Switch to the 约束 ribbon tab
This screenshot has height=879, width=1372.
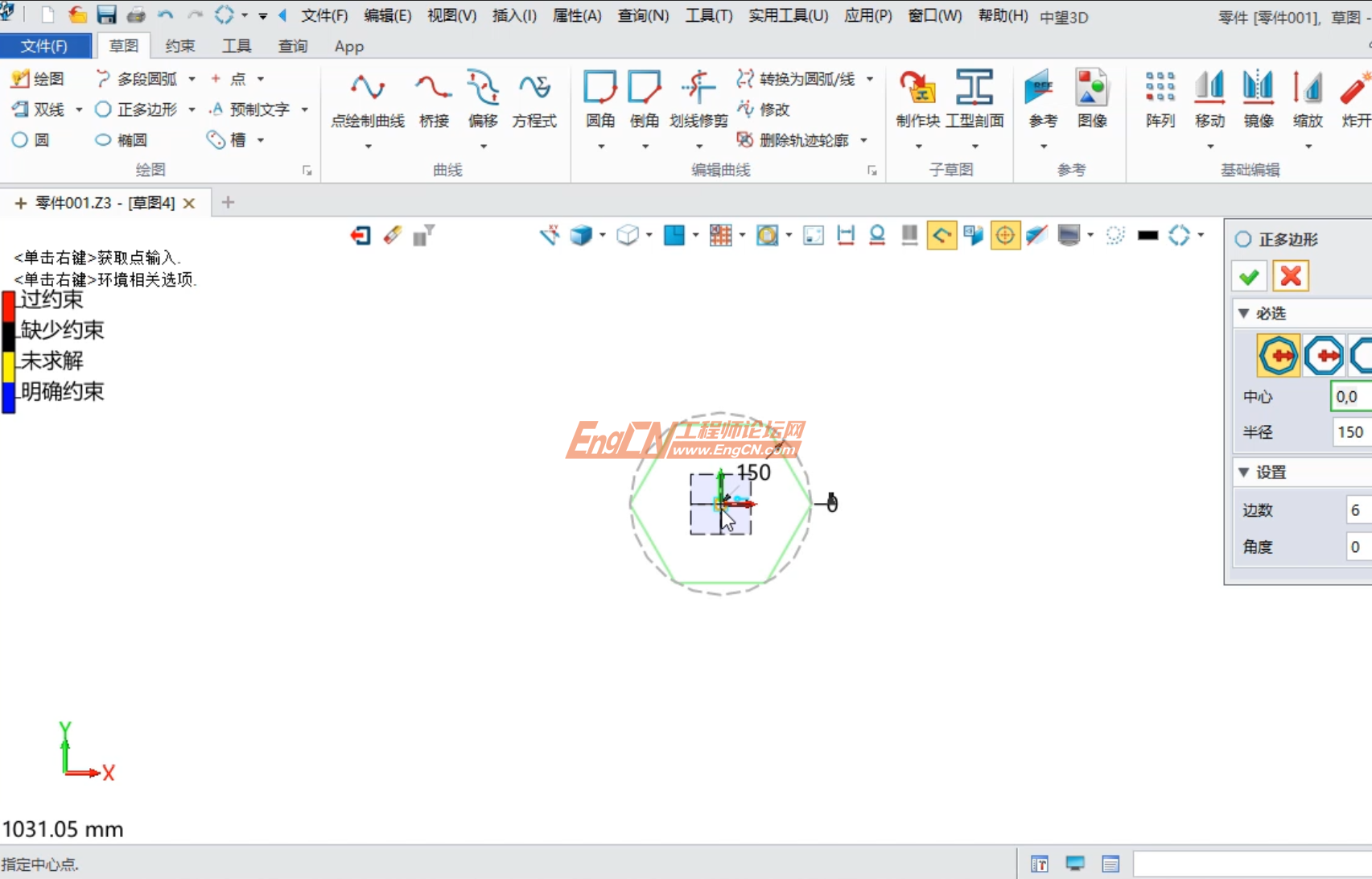(x=179, y=46)
